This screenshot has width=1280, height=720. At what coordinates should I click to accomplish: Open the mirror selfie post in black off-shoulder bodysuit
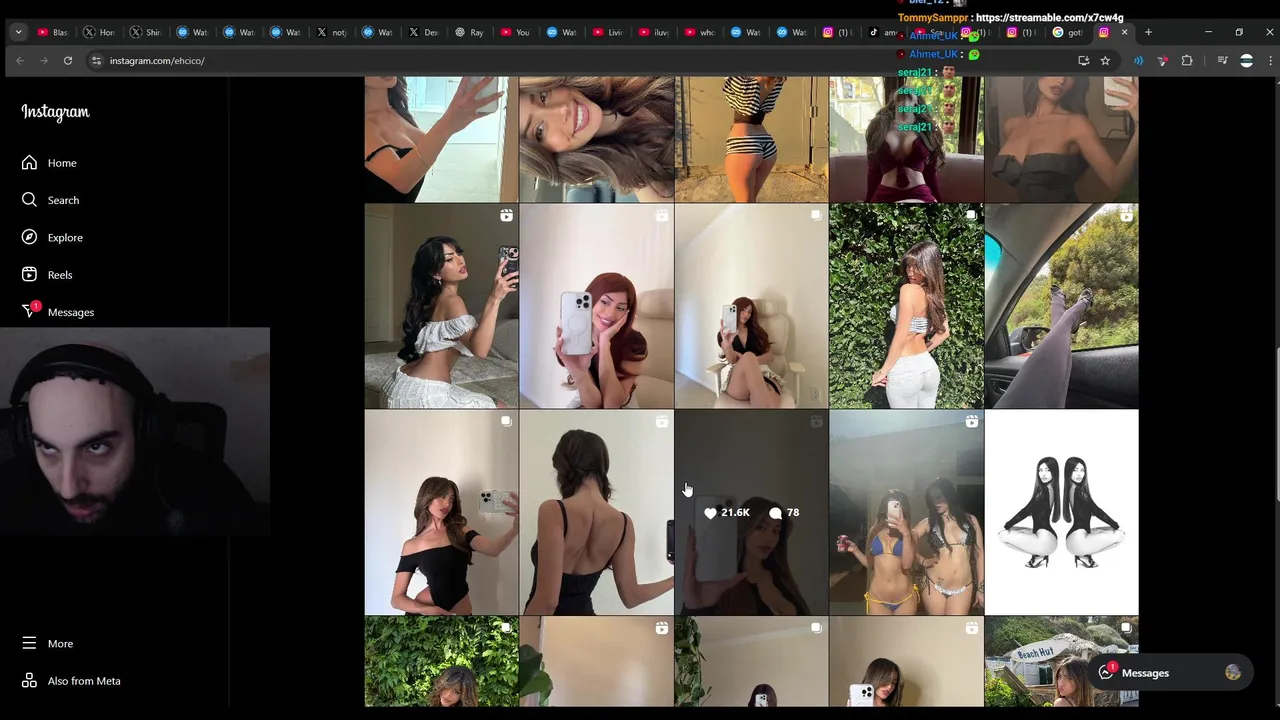441,512
